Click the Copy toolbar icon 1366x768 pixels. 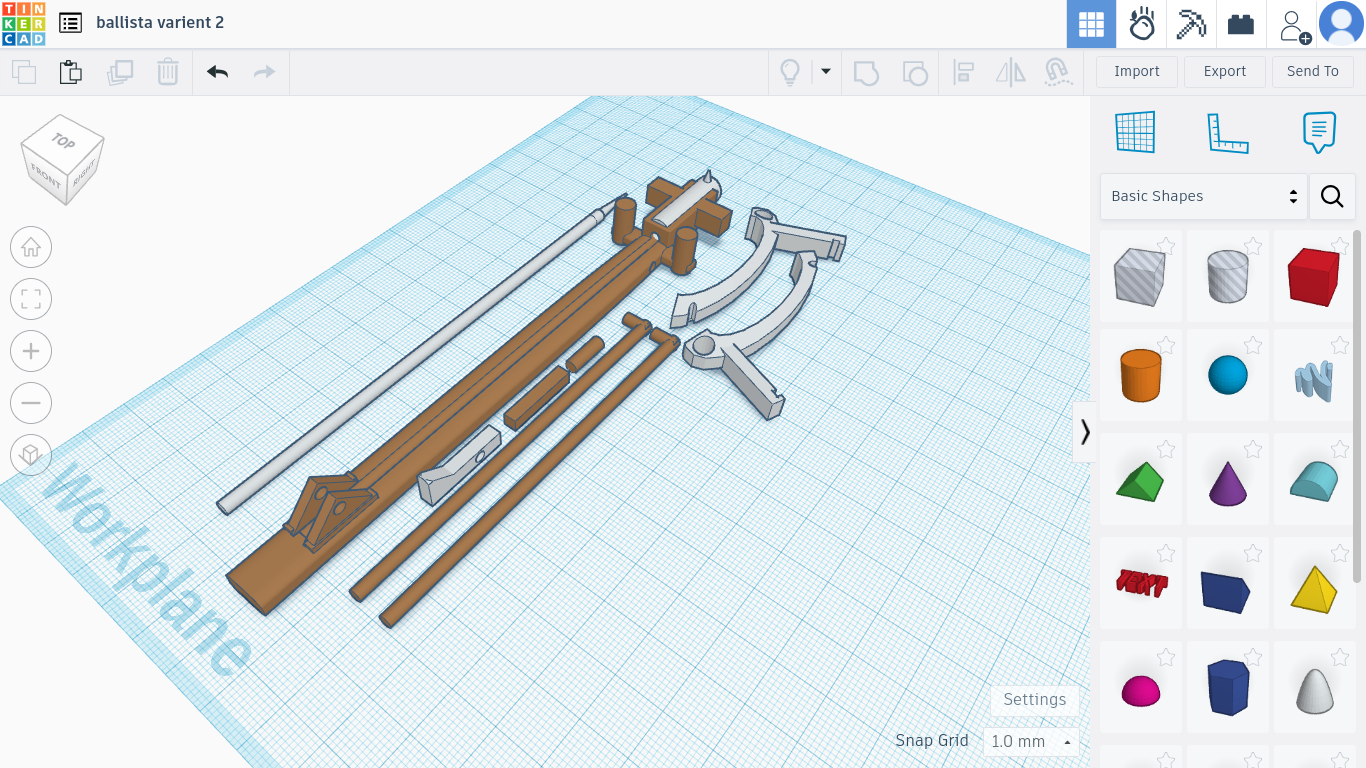pos(23,72)
